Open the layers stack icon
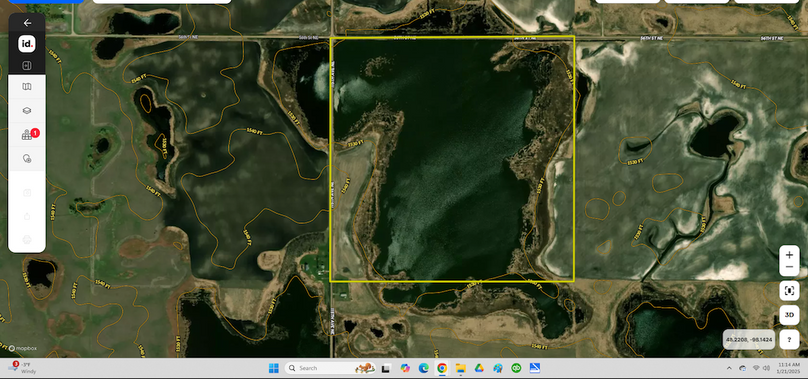This screenshot has height=379, width=808. point(27,110)
